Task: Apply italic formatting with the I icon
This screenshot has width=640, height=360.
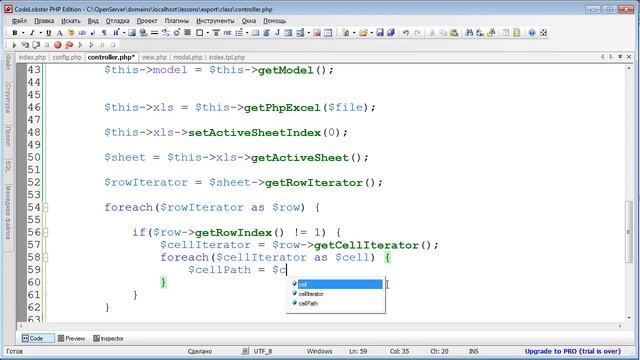Action: (32, 33)
